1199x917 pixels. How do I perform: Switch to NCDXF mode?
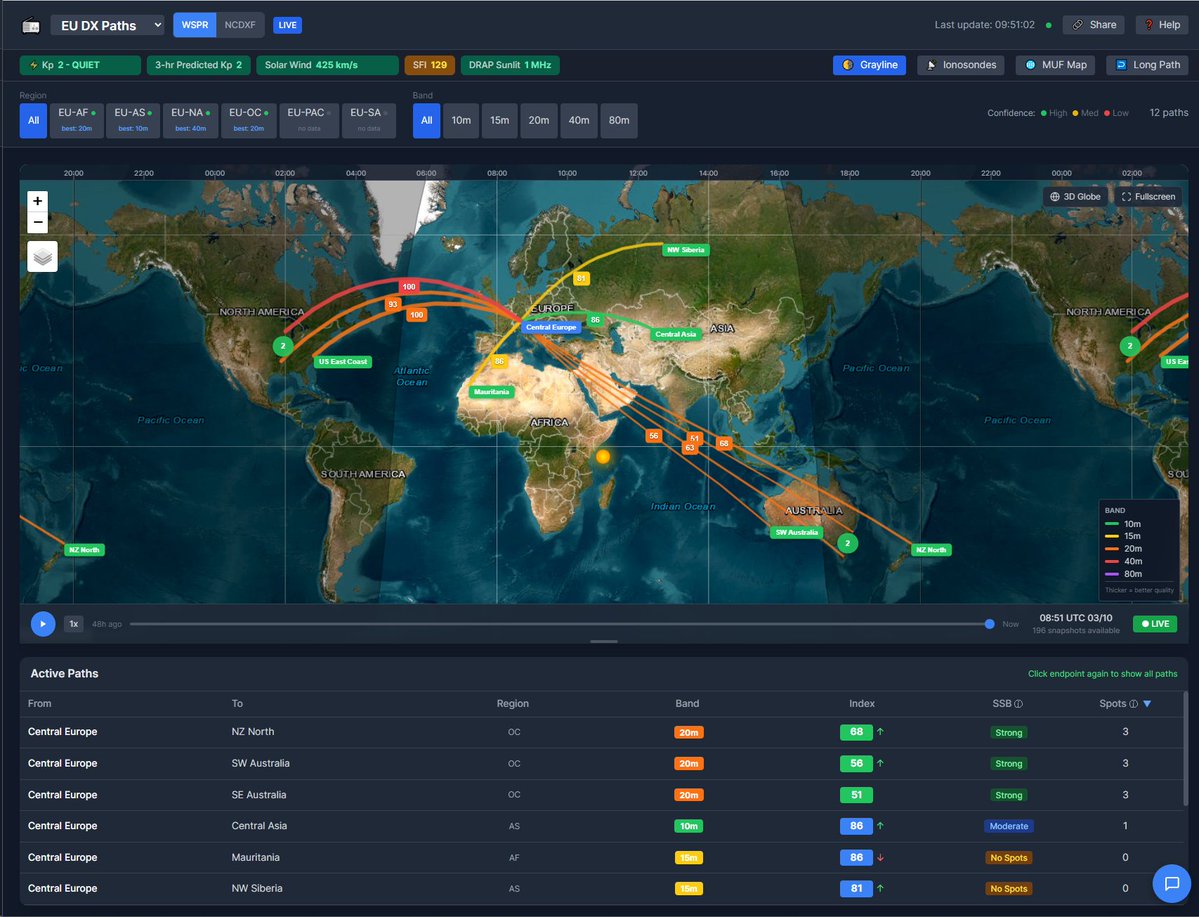click(x=240, y=25)
